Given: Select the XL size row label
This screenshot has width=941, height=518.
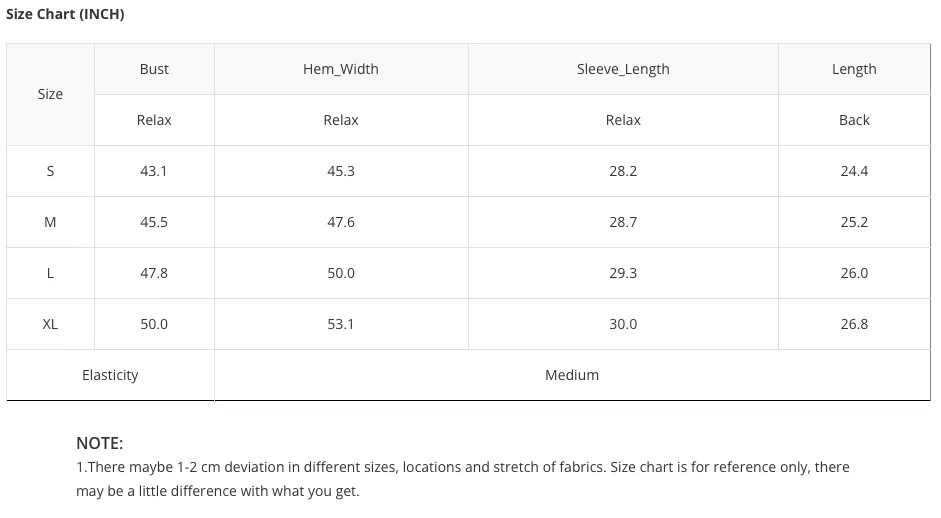Looking at the screenshot, I should (x=50, y=324).
